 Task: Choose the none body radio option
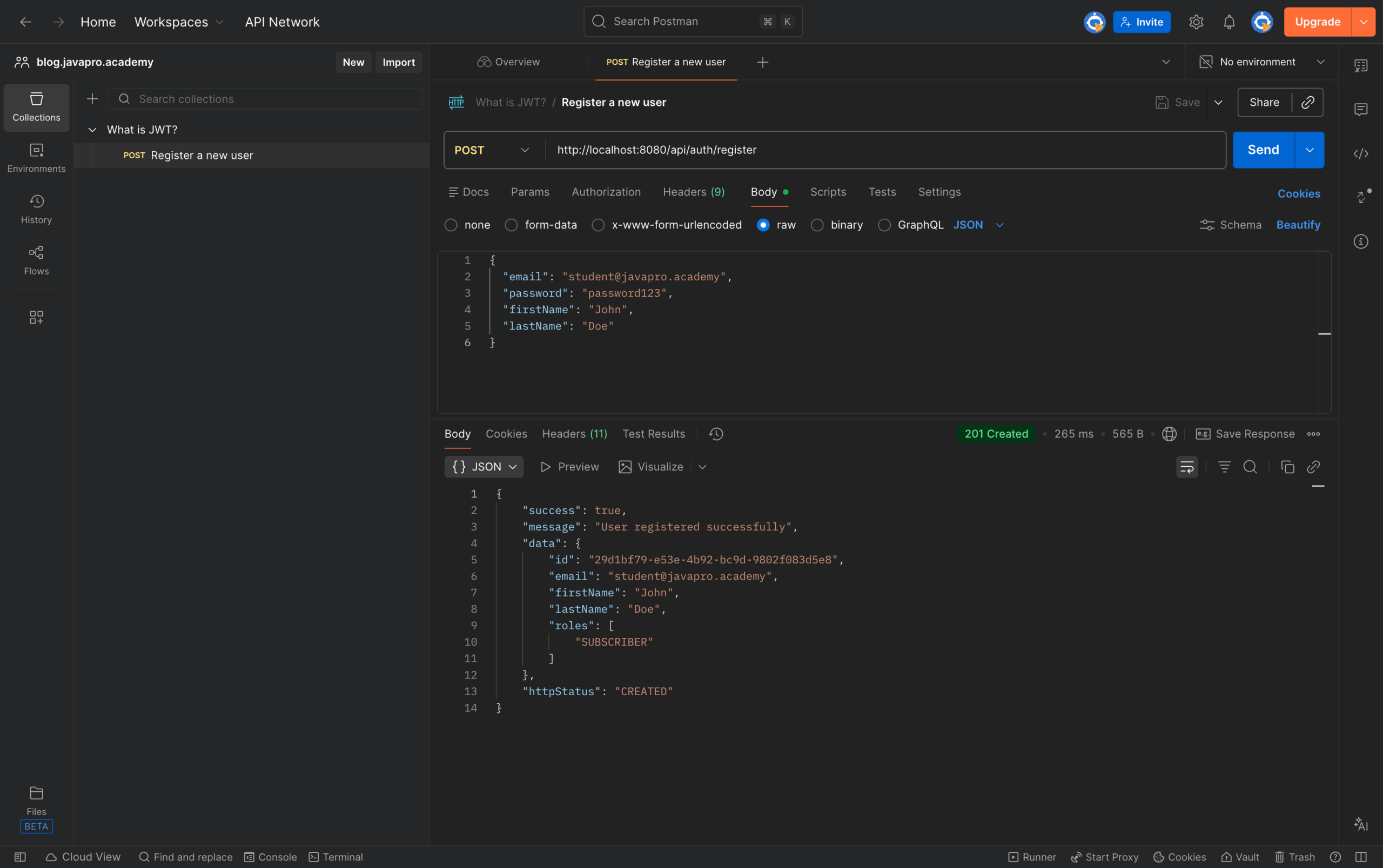pos(451,225)
